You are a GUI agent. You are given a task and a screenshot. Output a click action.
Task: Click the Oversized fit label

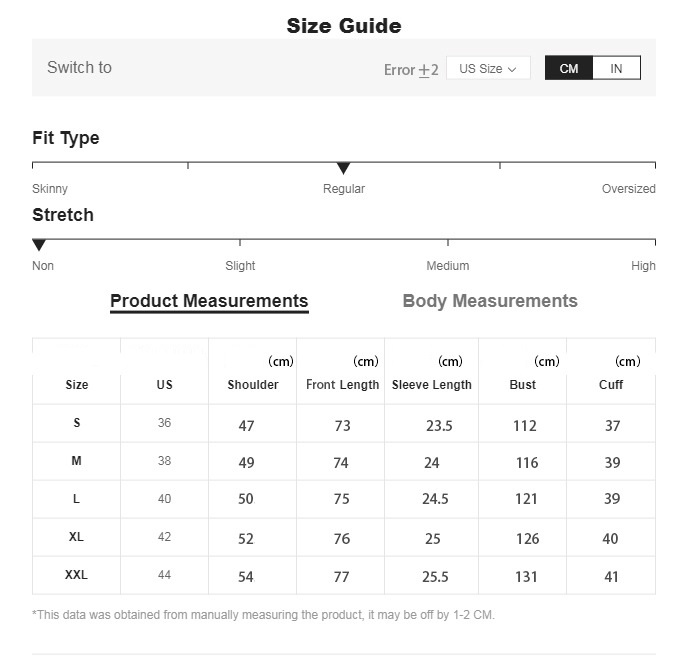tap(628, 189)
